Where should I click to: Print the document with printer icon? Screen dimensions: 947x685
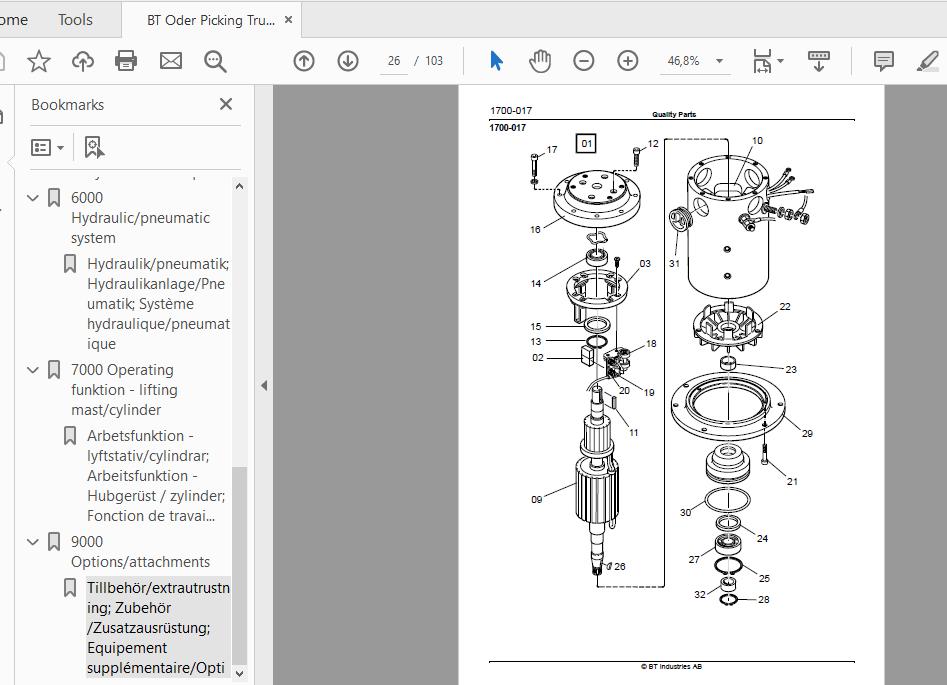tap(126, 61)
